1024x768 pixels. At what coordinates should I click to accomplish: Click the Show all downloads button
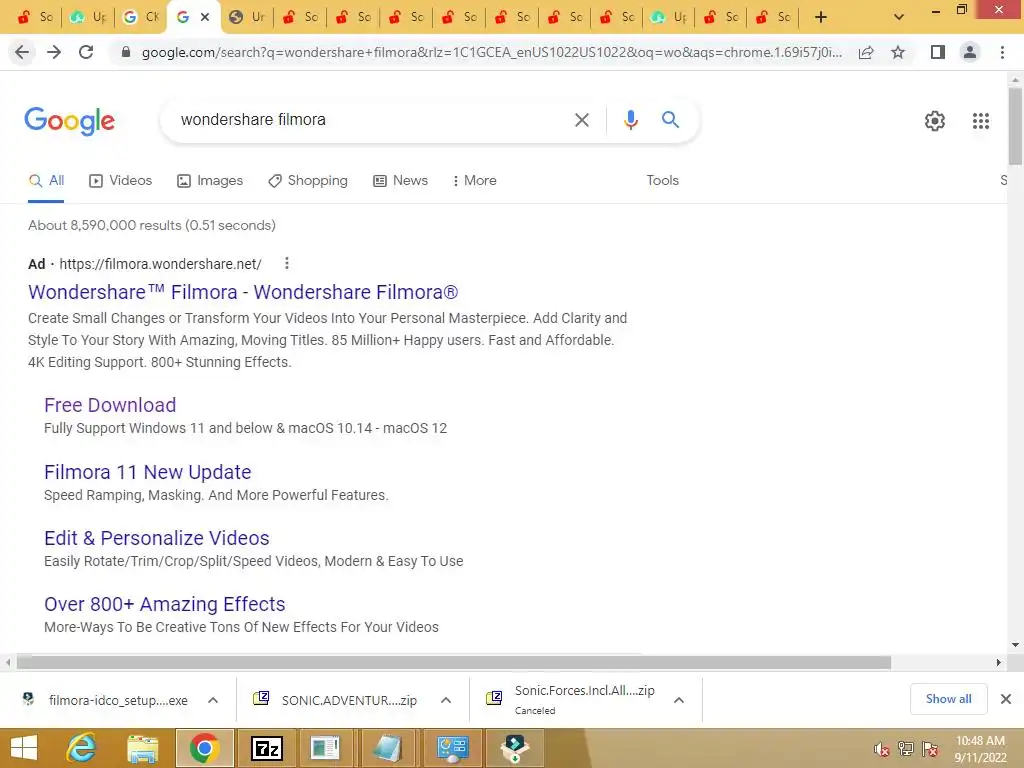click(948, 699)
